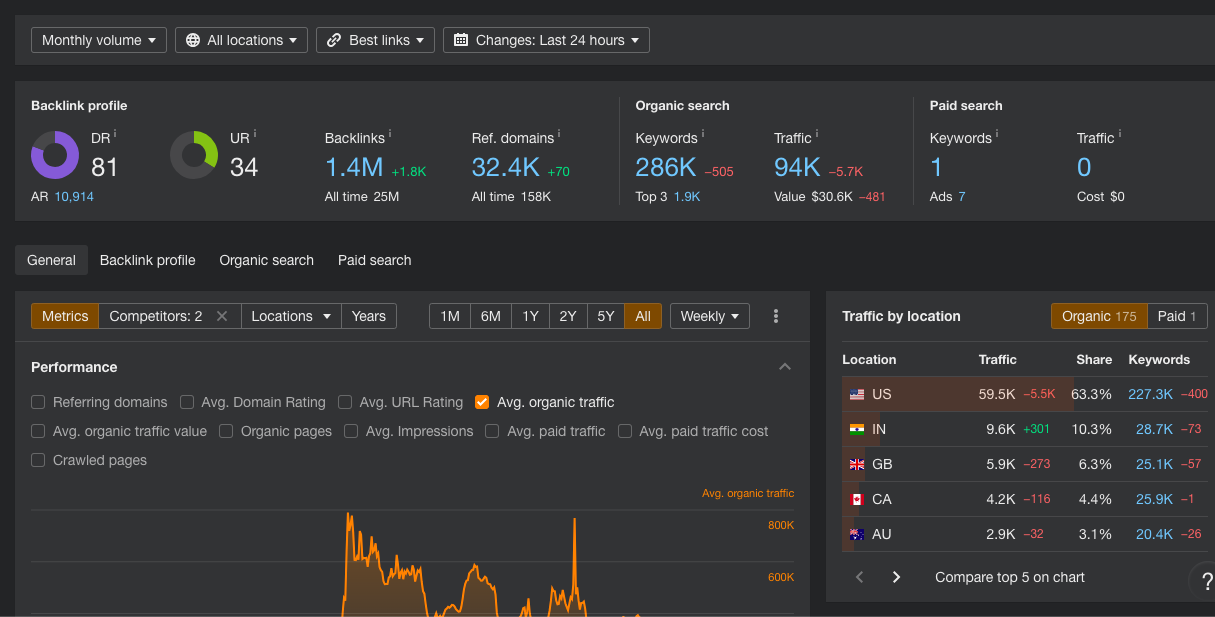This screenshot has width=1215, height=617.
Task: Switch to the Organic search tab
Action: 267,260
